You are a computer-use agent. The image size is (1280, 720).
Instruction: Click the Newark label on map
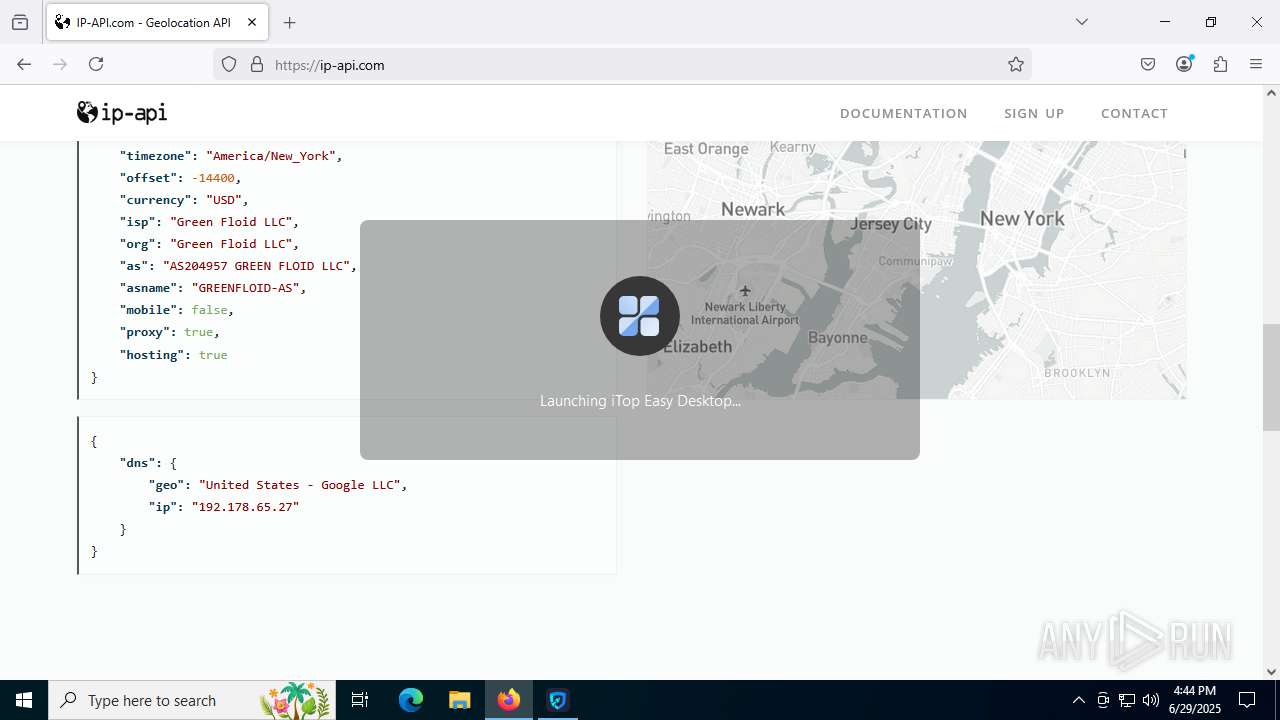click(753, 209)
